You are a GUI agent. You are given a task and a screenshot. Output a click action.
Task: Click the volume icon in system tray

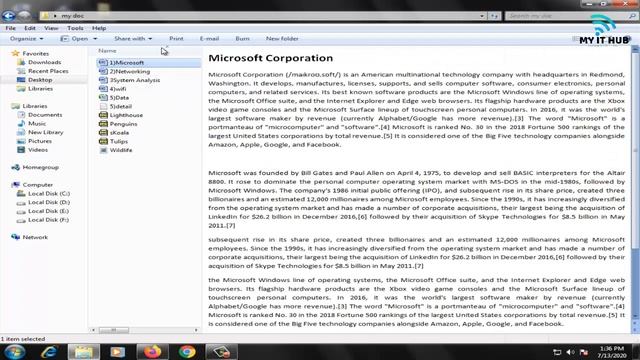[571, 352]
